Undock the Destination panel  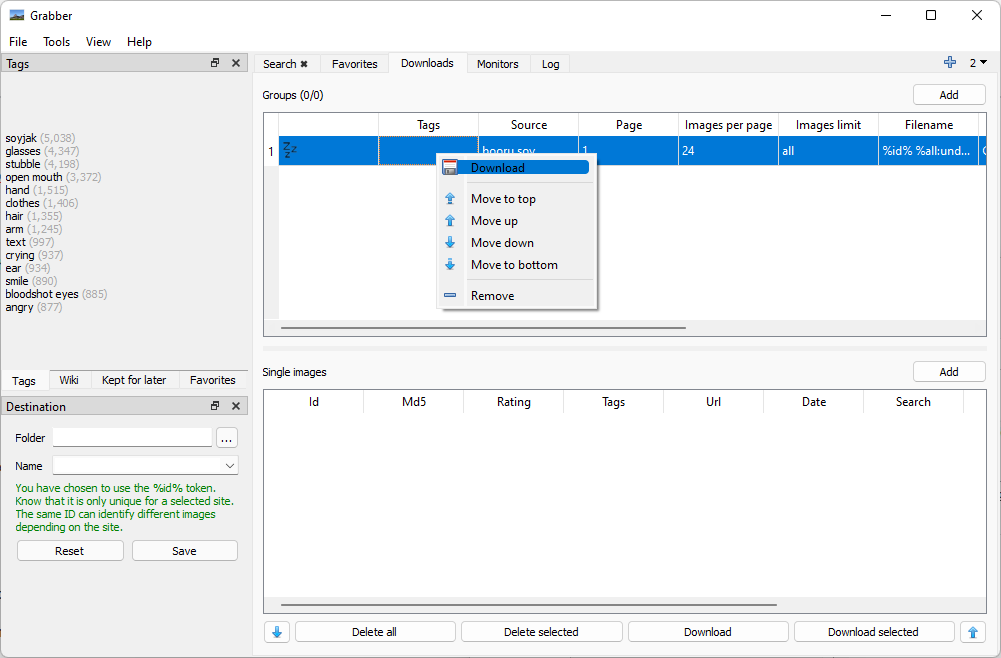[215, 406]
